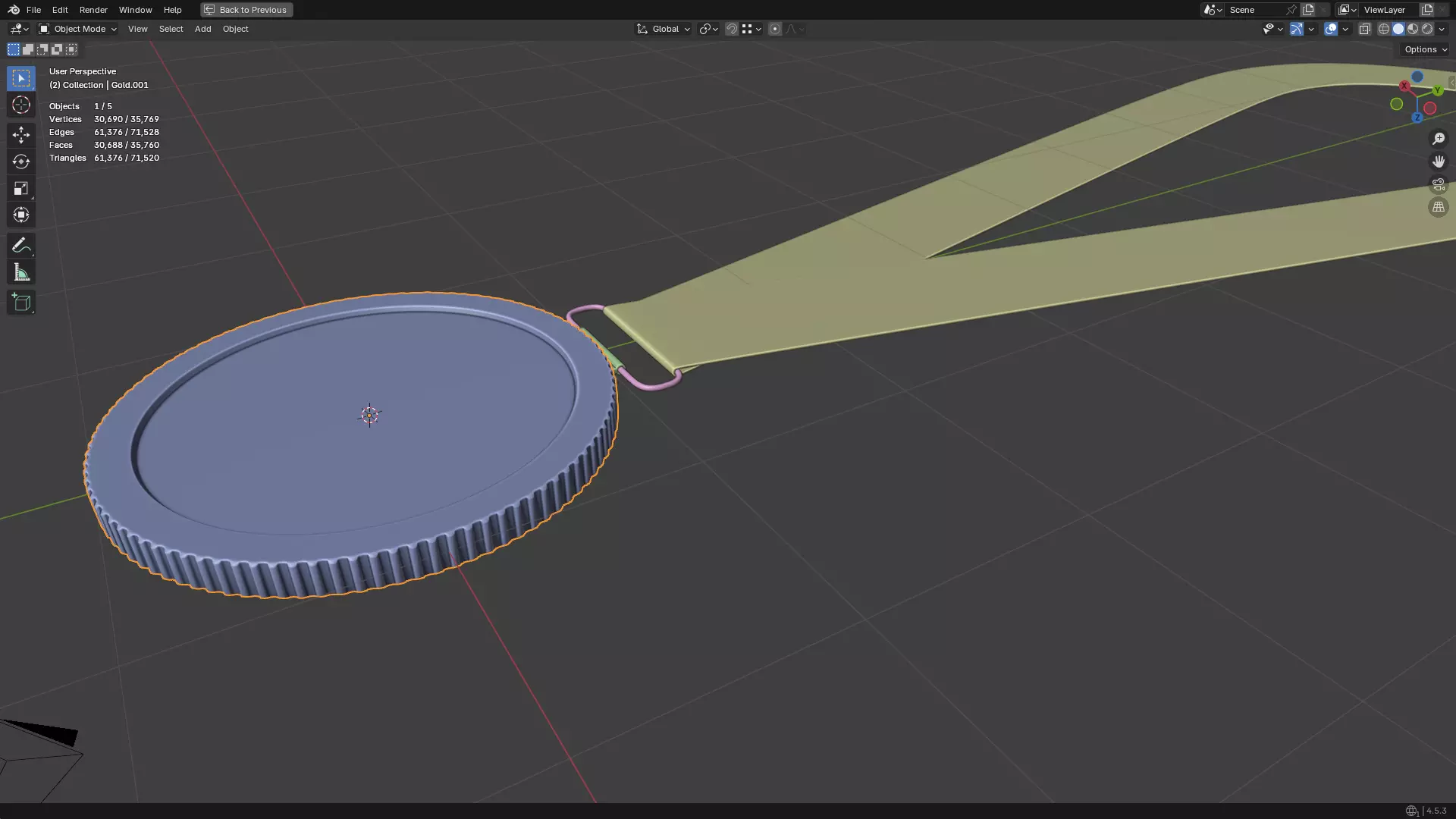The image size is (1456, 819).
Task: Open the Render menu
Action: (93, 10)
